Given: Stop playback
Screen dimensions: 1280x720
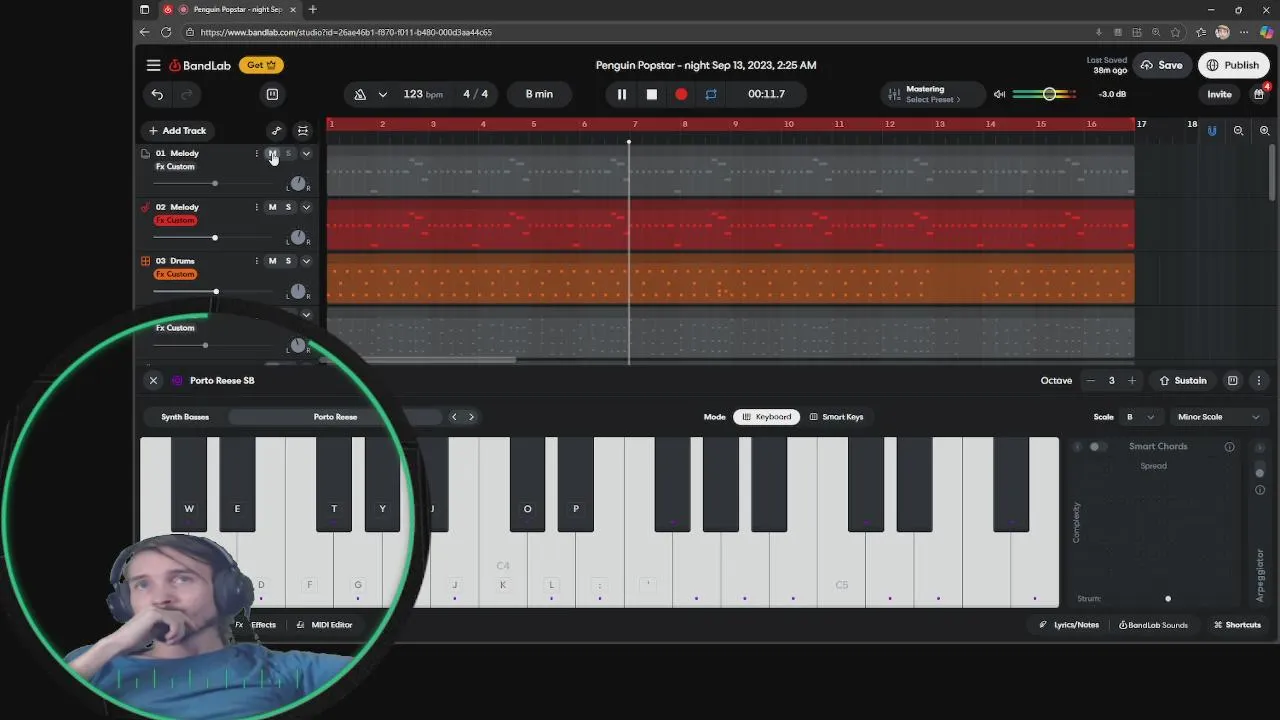Looking at the screenshot, I should click(x=652, y=94).
